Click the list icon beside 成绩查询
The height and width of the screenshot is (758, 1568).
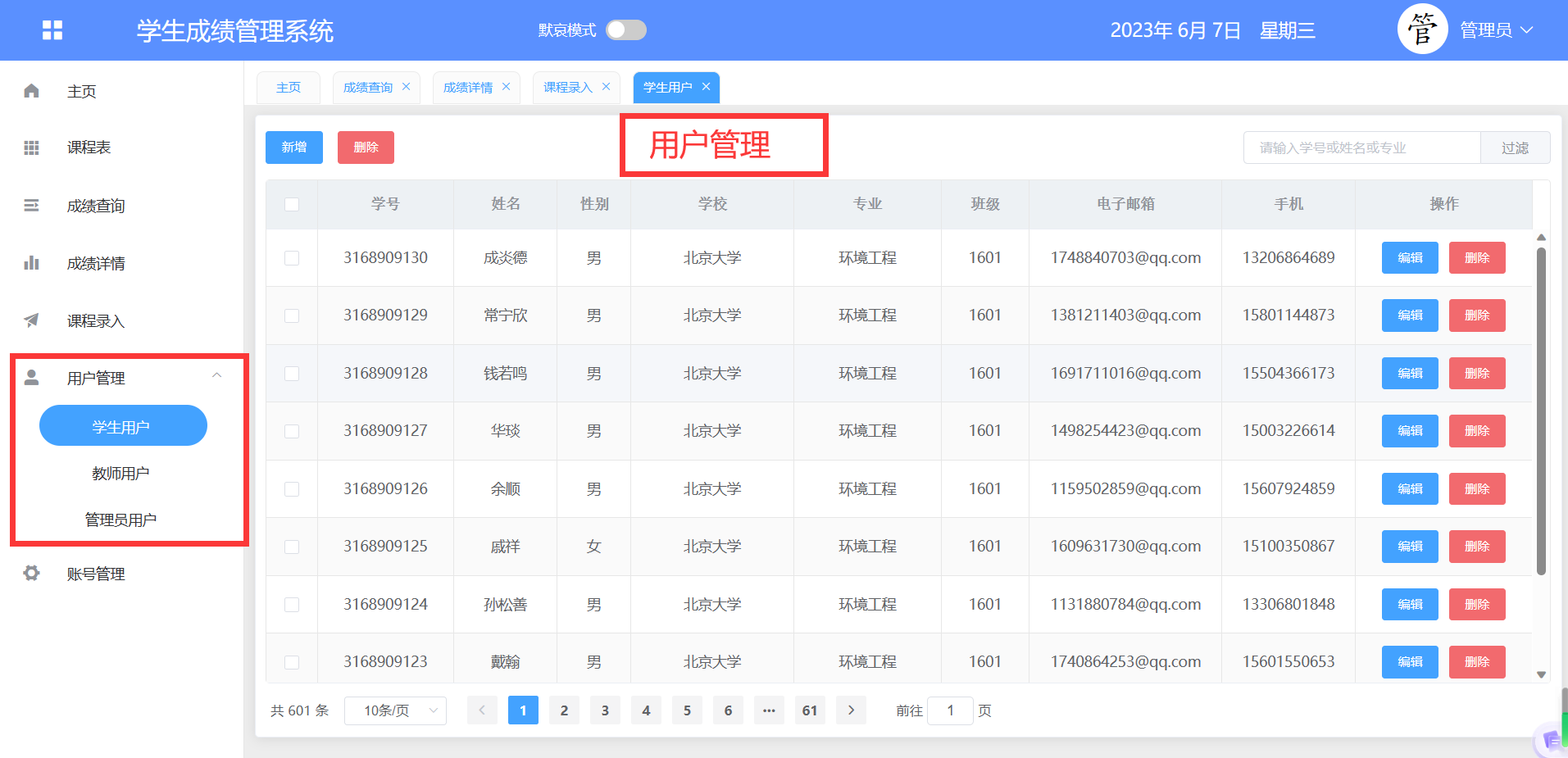[x=31, y=206]
